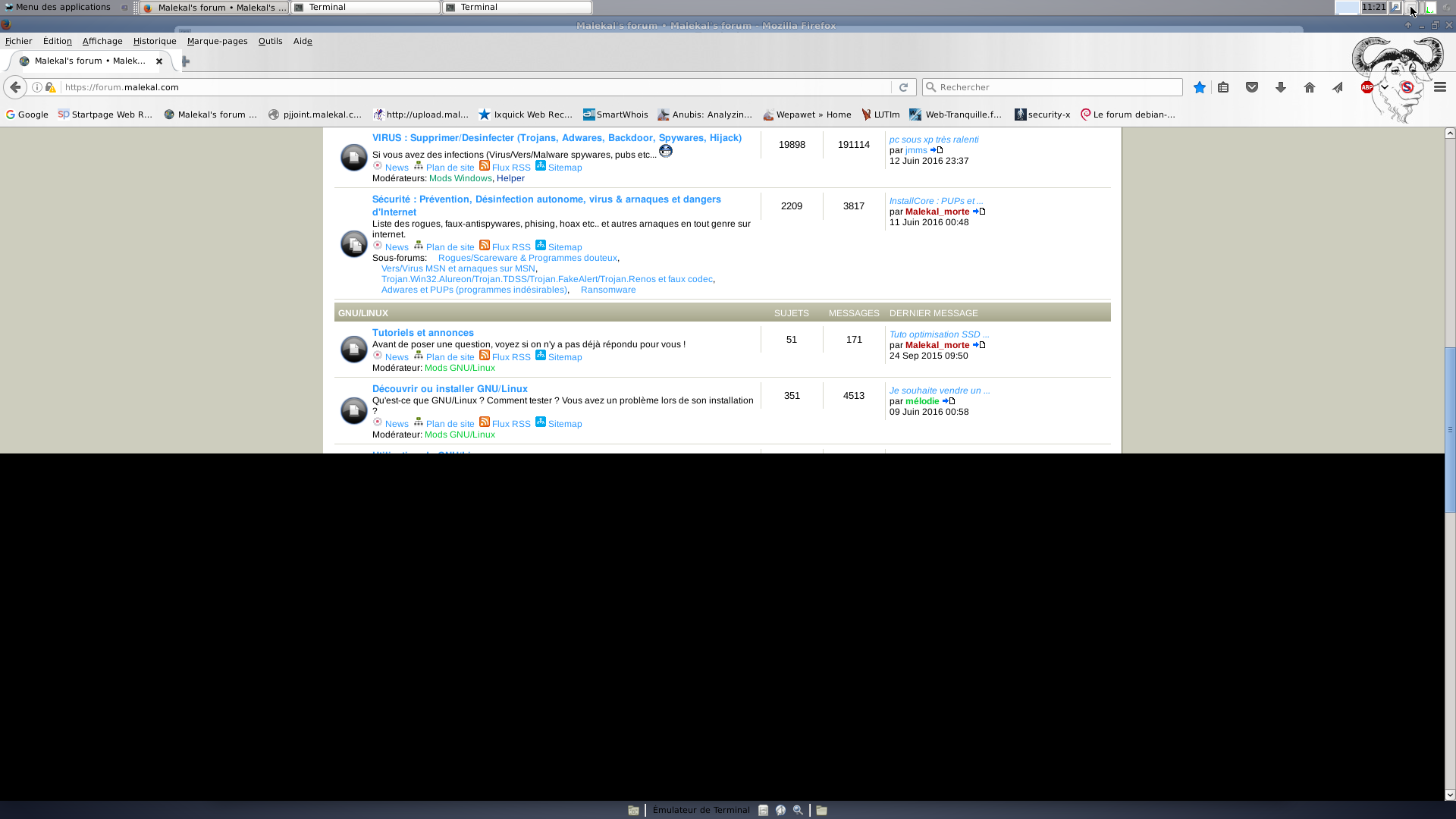Screen dimensions: 1456x819
Task: Open a new tab with plus button
Action: point(186,61)
